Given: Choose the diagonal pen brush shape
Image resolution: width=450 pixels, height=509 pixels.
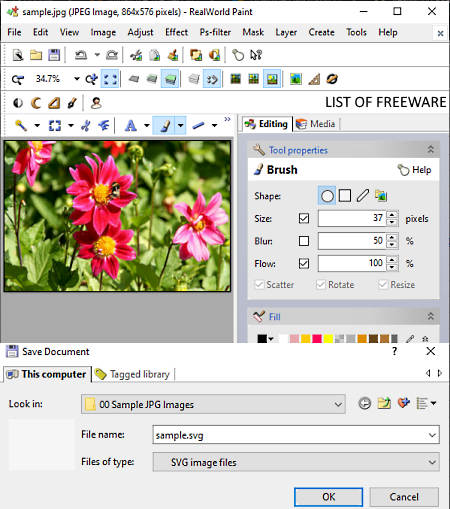Looking at the screenshot, I should tap(363, 196).
